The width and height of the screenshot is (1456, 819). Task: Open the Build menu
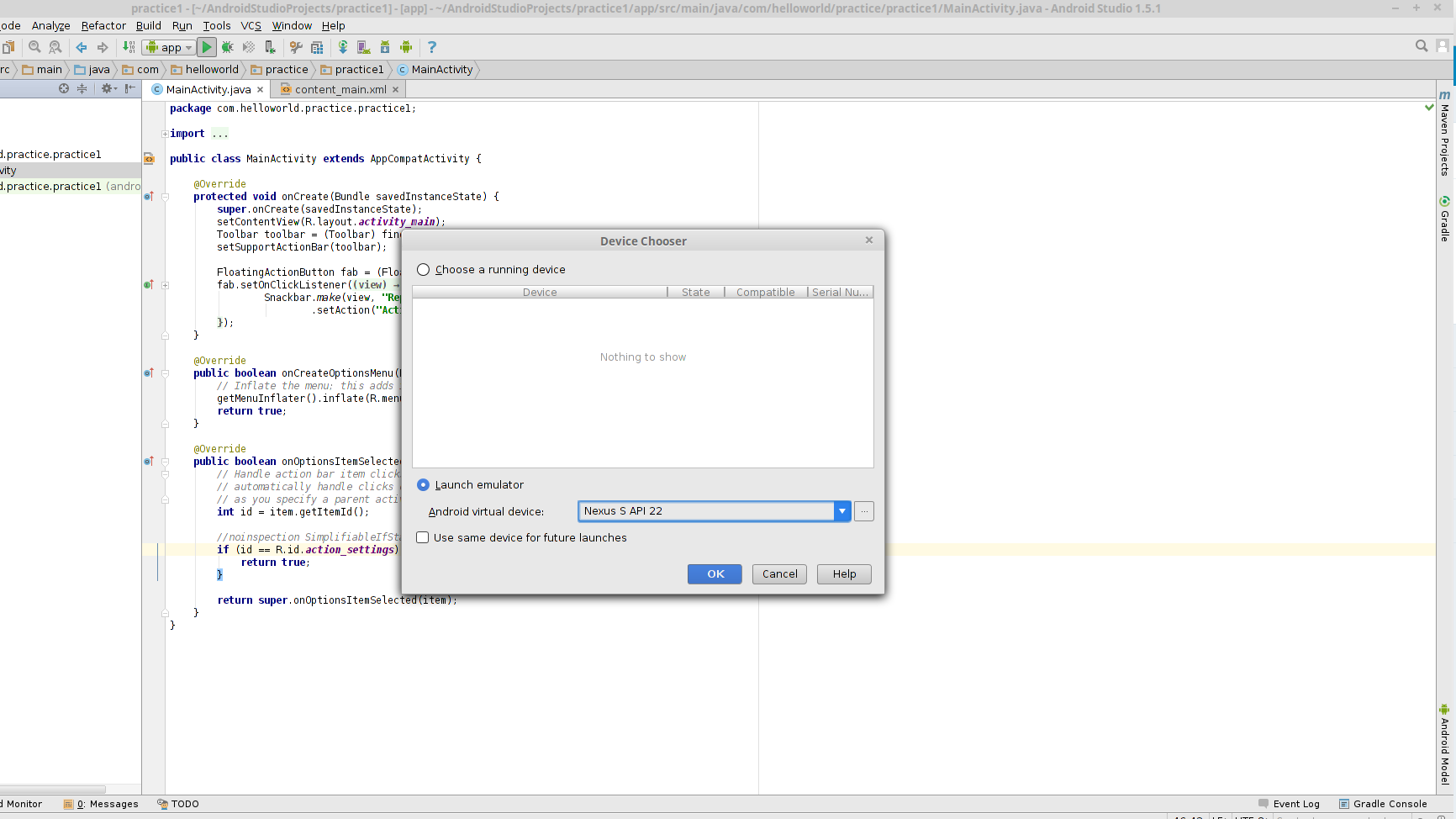tap(148, 25)
